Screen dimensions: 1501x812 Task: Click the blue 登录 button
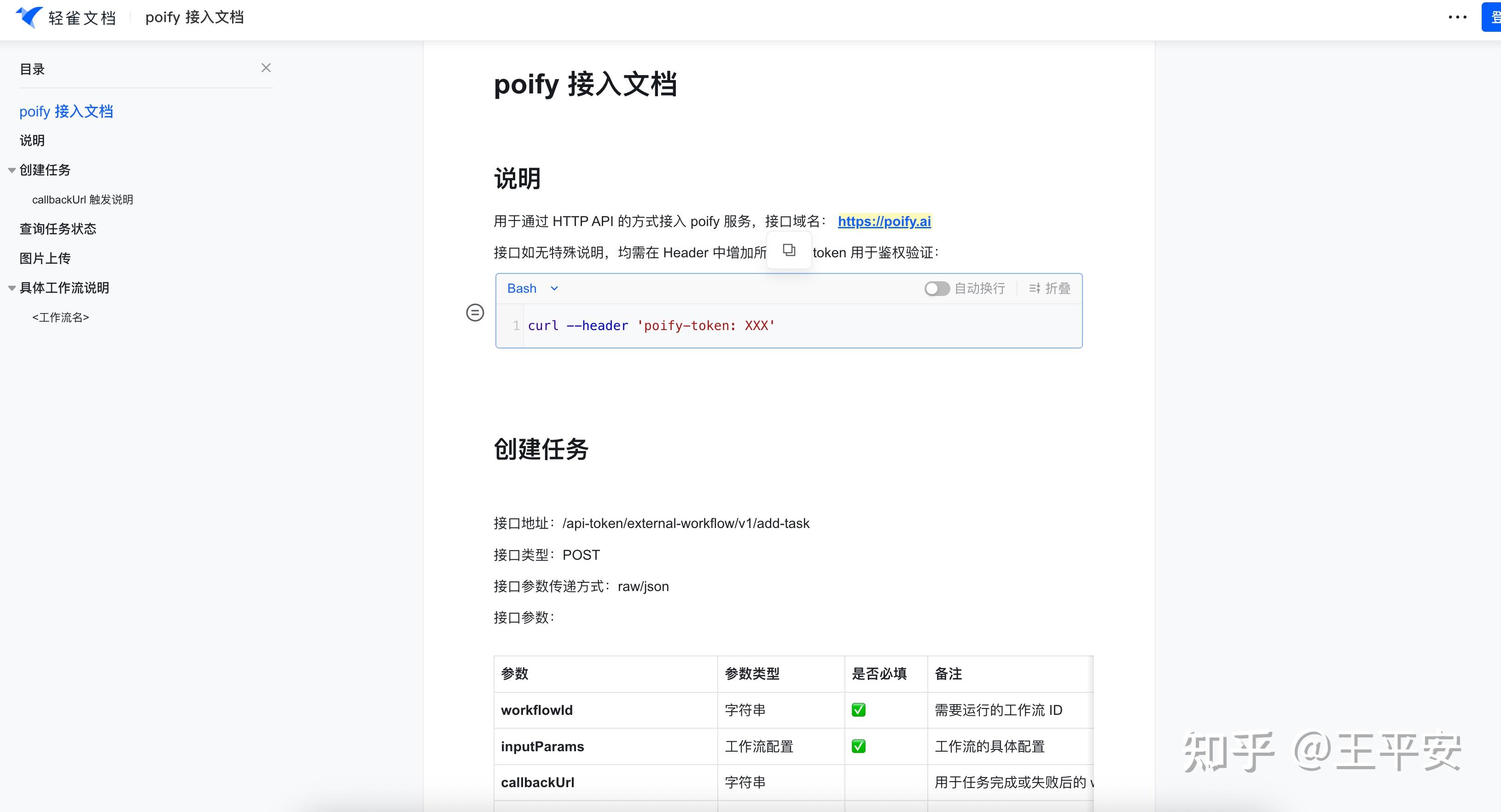(x=1492, y=16)
